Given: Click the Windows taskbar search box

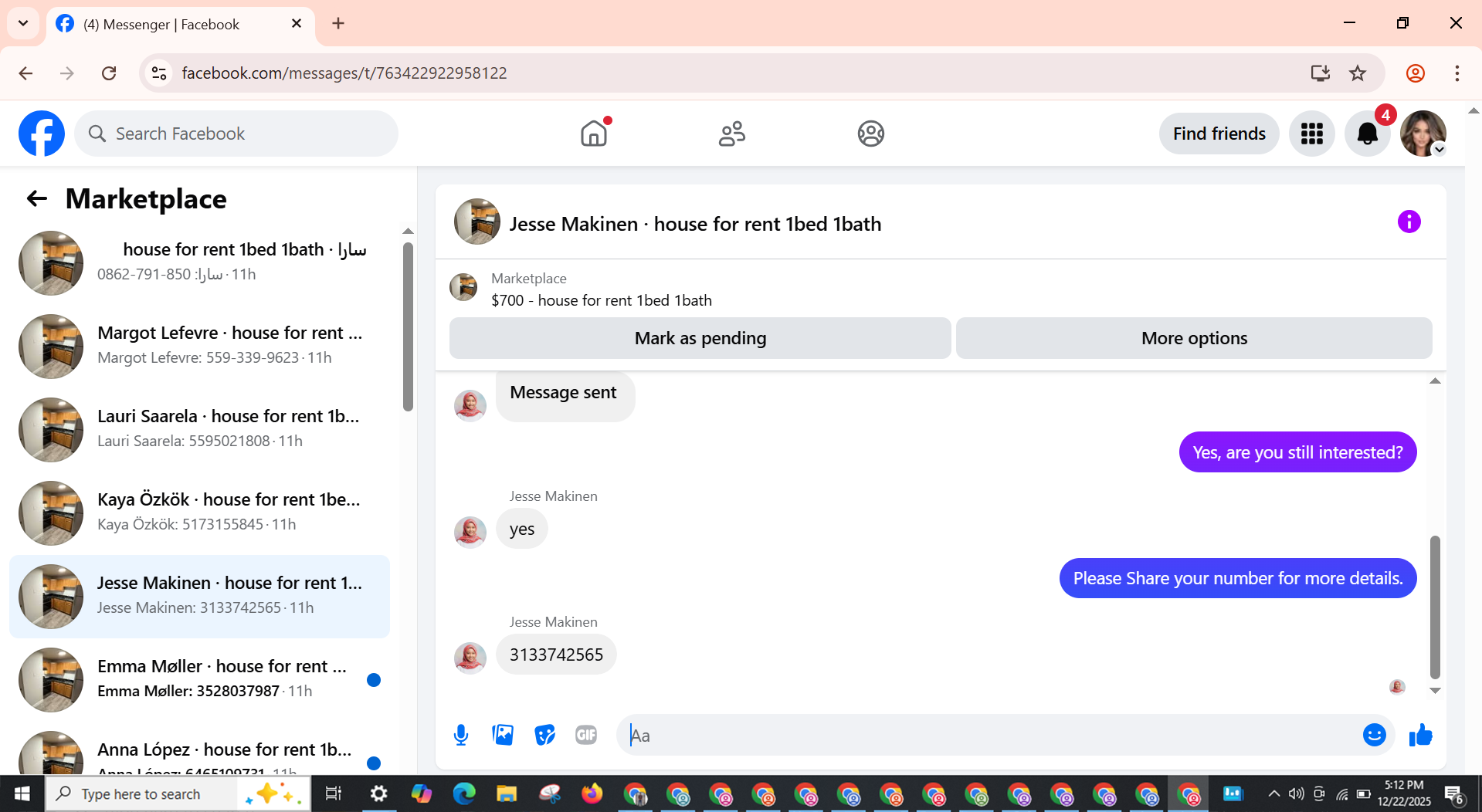Looking at the screenshot, I should (x=178, y=793).
